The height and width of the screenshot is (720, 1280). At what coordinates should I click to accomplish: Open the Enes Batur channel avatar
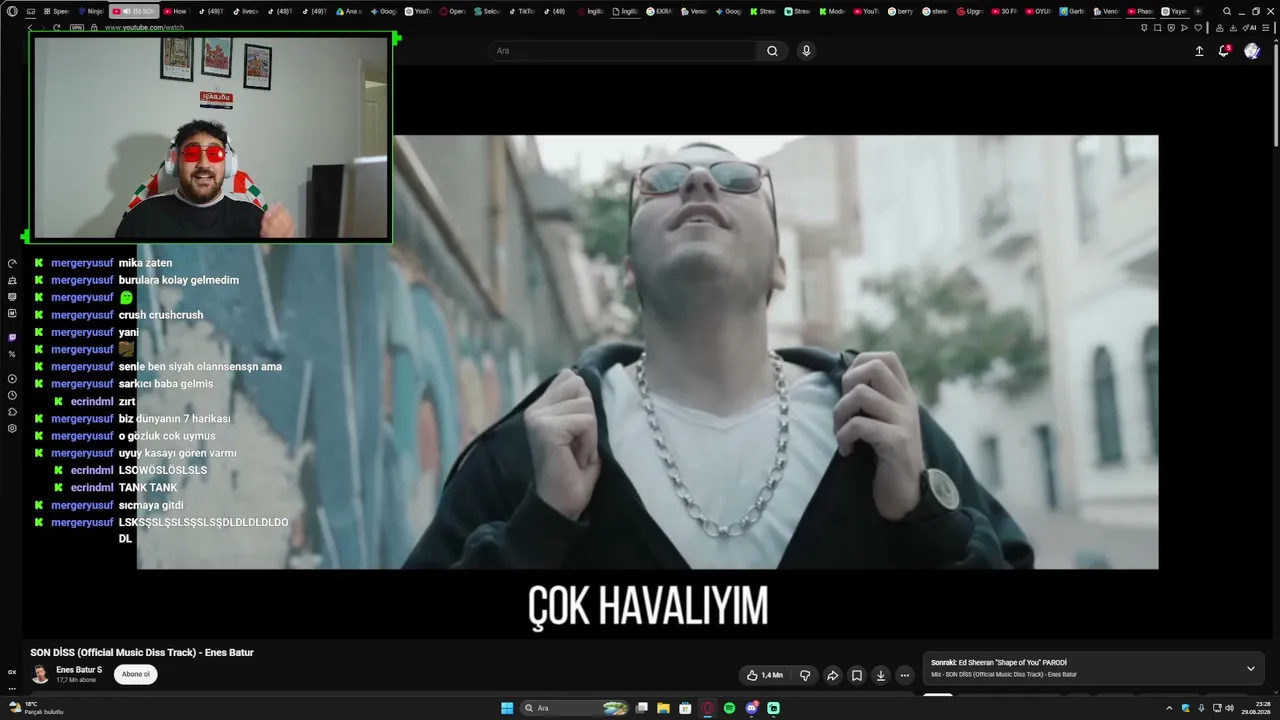click(x=40, y=674)
